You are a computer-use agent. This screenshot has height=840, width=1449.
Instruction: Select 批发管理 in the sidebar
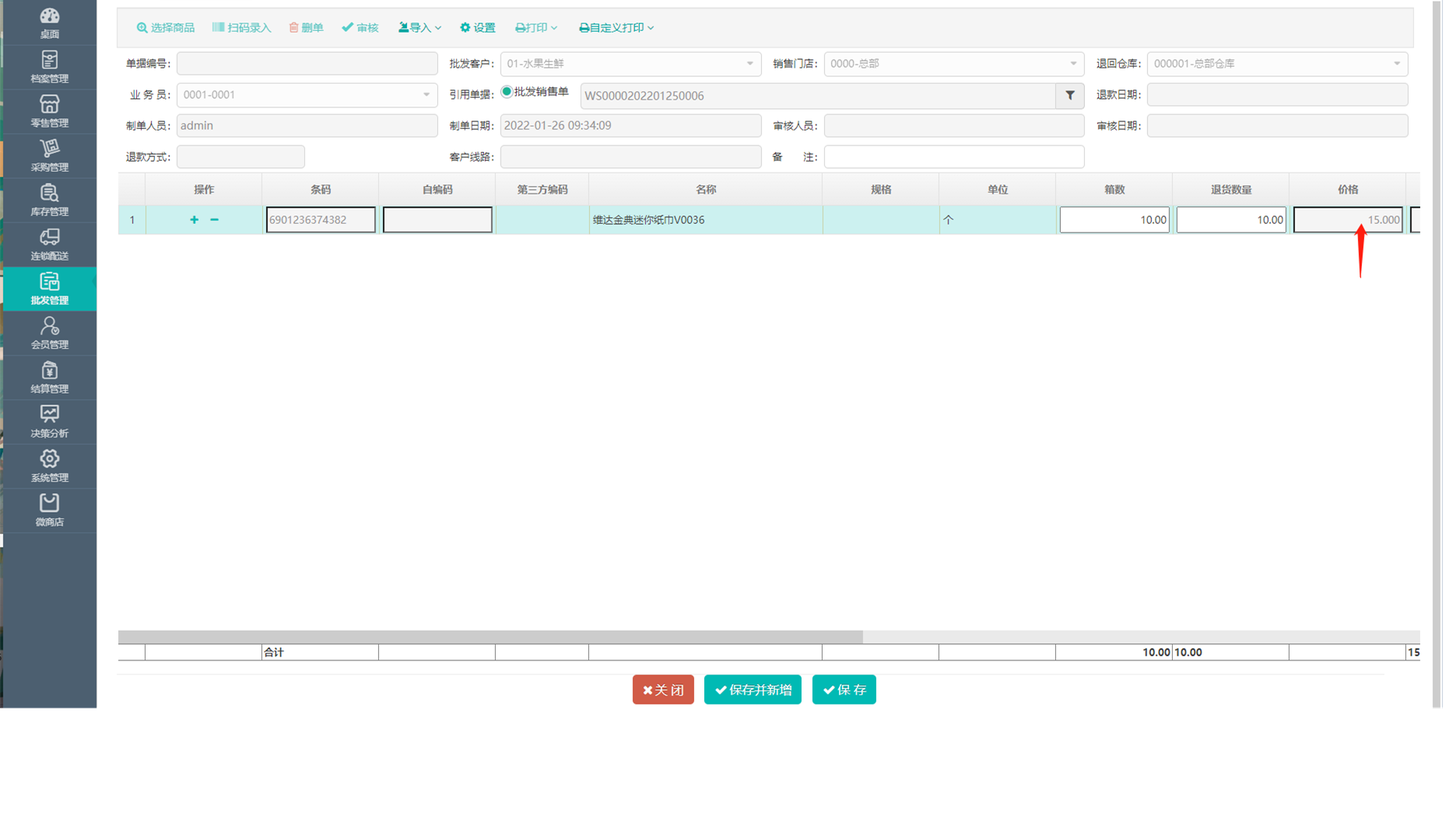[49, 289]
